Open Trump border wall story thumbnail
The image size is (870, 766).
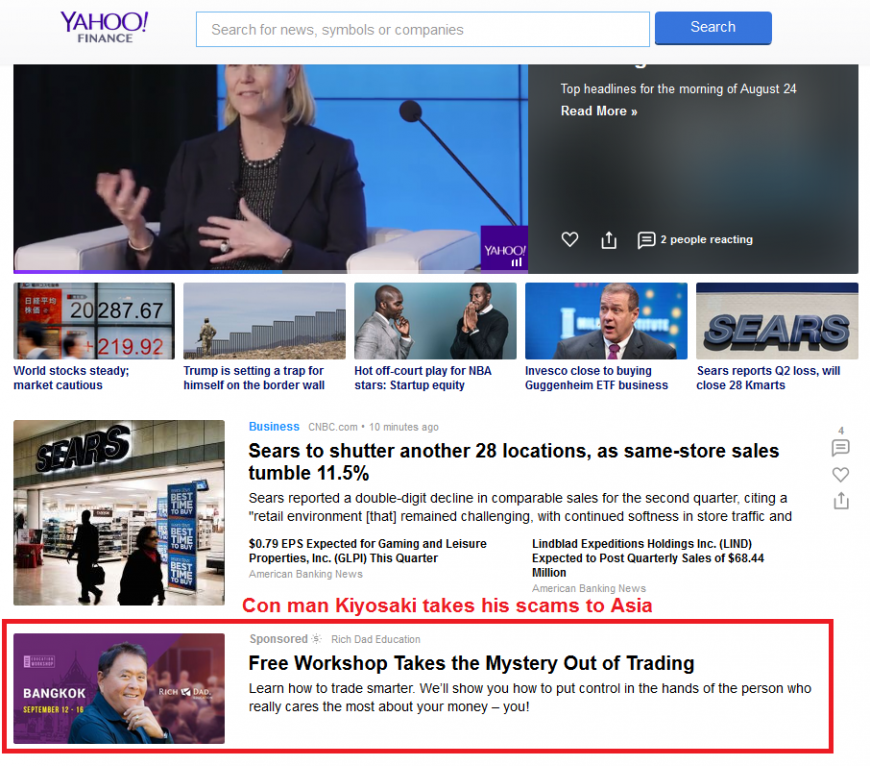[x=264, y=321]
